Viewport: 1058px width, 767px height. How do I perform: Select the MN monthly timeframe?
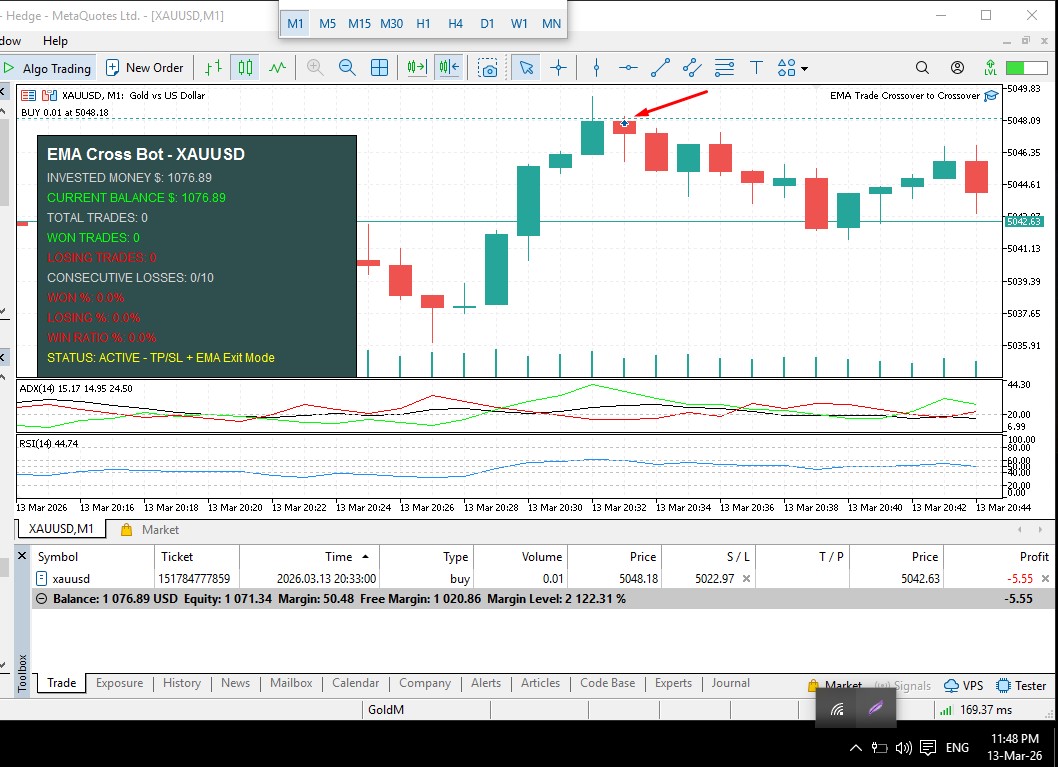(x=551, y=24)
